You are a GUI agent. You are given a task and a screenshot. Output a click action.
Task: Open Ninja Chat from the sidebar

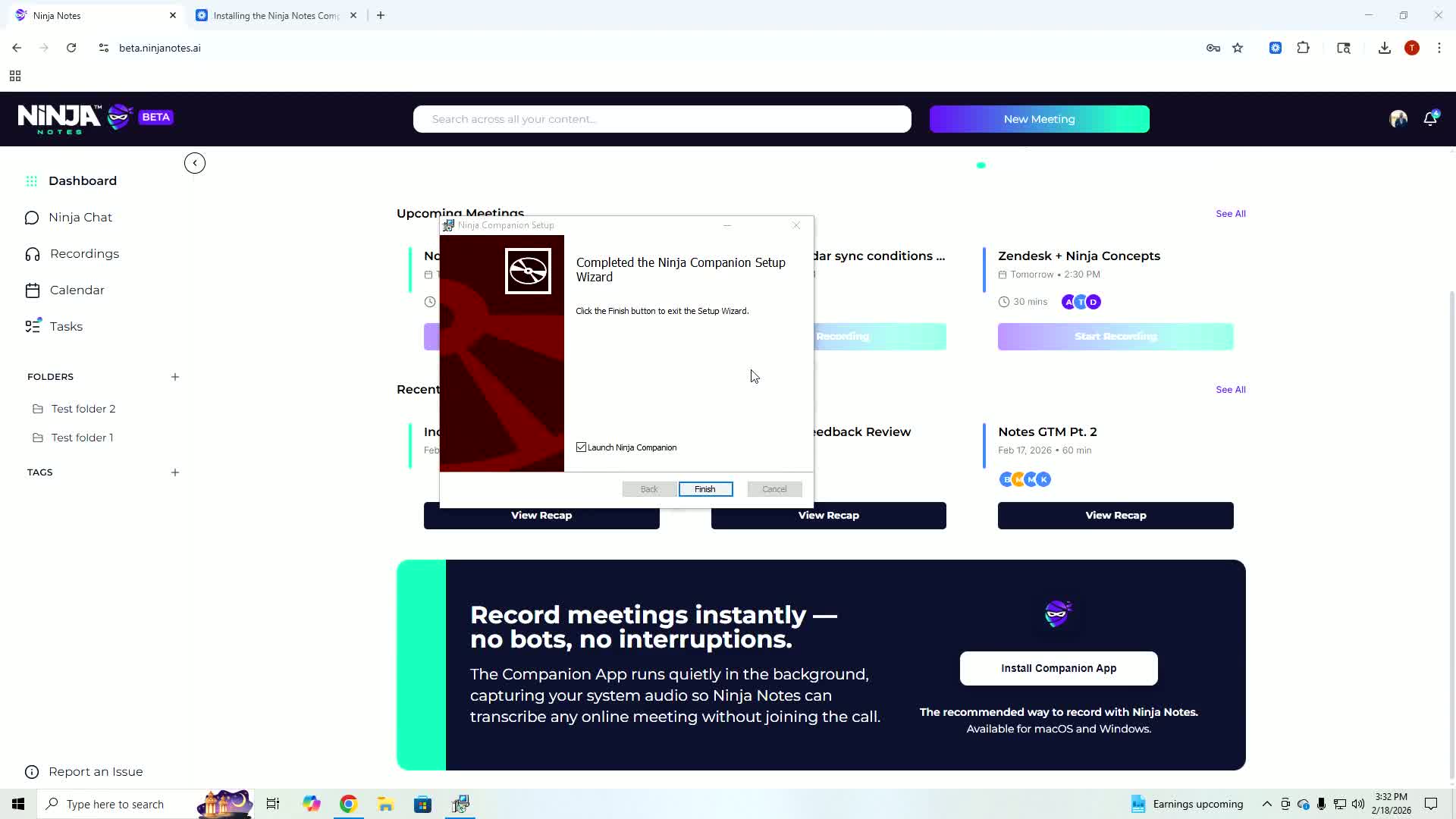[80, 218]
